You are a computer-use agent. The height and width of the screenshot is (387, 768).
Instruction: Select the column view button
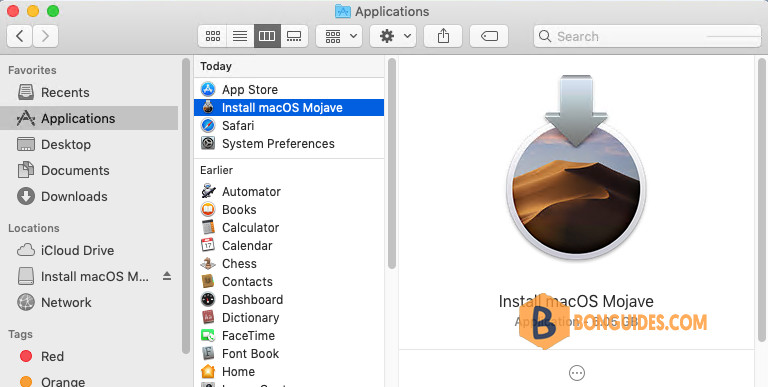click(x=267, y=36)
